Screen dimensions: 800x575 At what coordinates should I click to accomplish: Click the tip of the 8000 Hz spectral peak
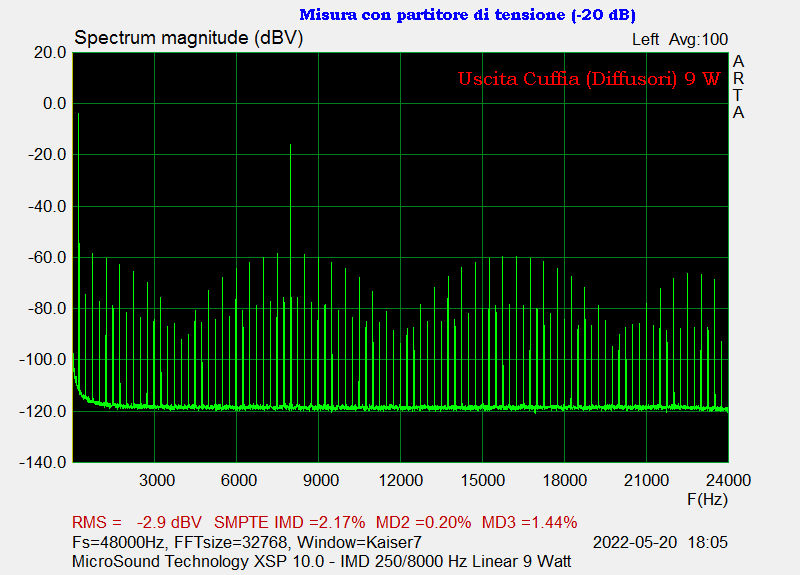[290, 145]
